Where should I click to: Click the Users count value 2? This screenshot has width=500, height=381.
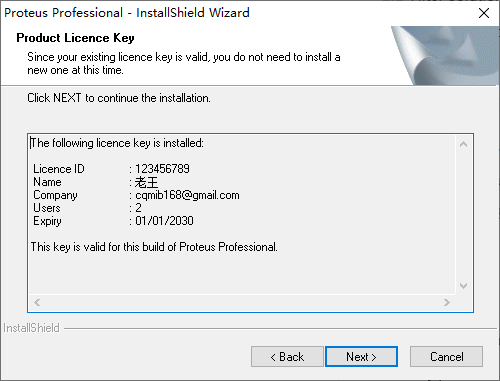point(138,208)
